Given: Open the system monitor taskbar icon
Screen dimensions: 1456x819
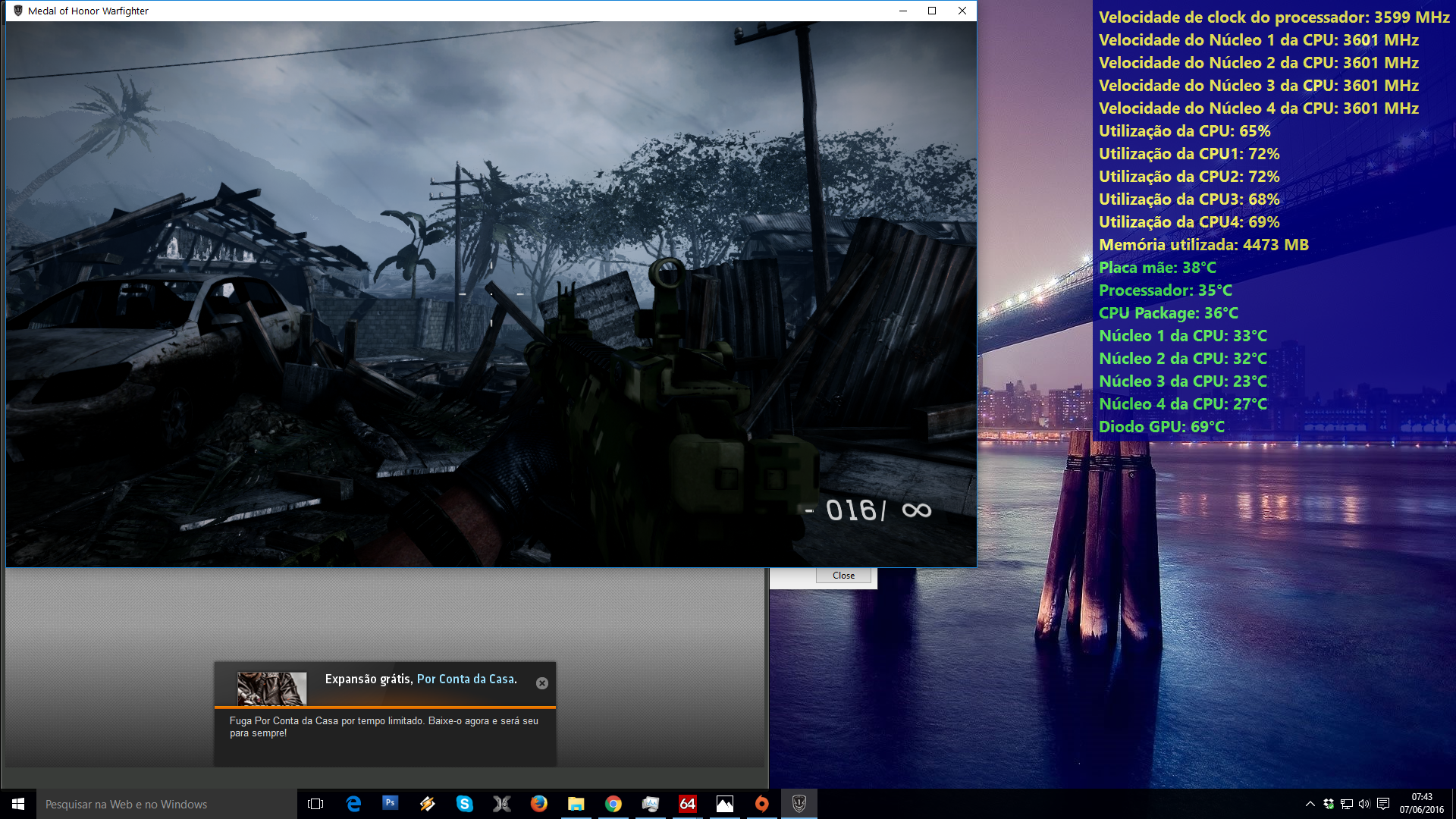Looking at the screenshot, I should tap(651, 804).
